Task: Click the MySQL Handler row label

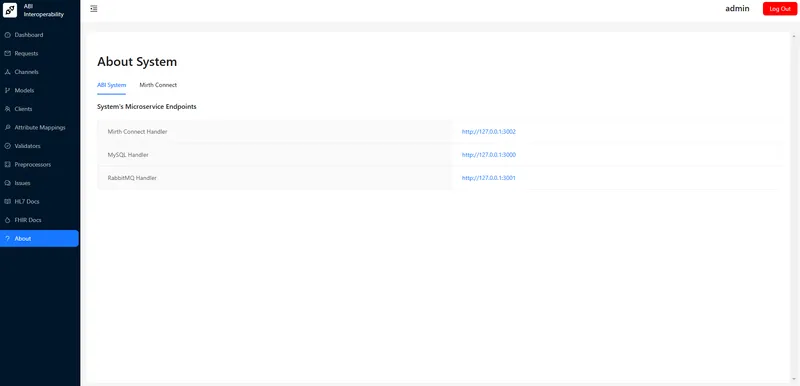Action: point(128,155)
